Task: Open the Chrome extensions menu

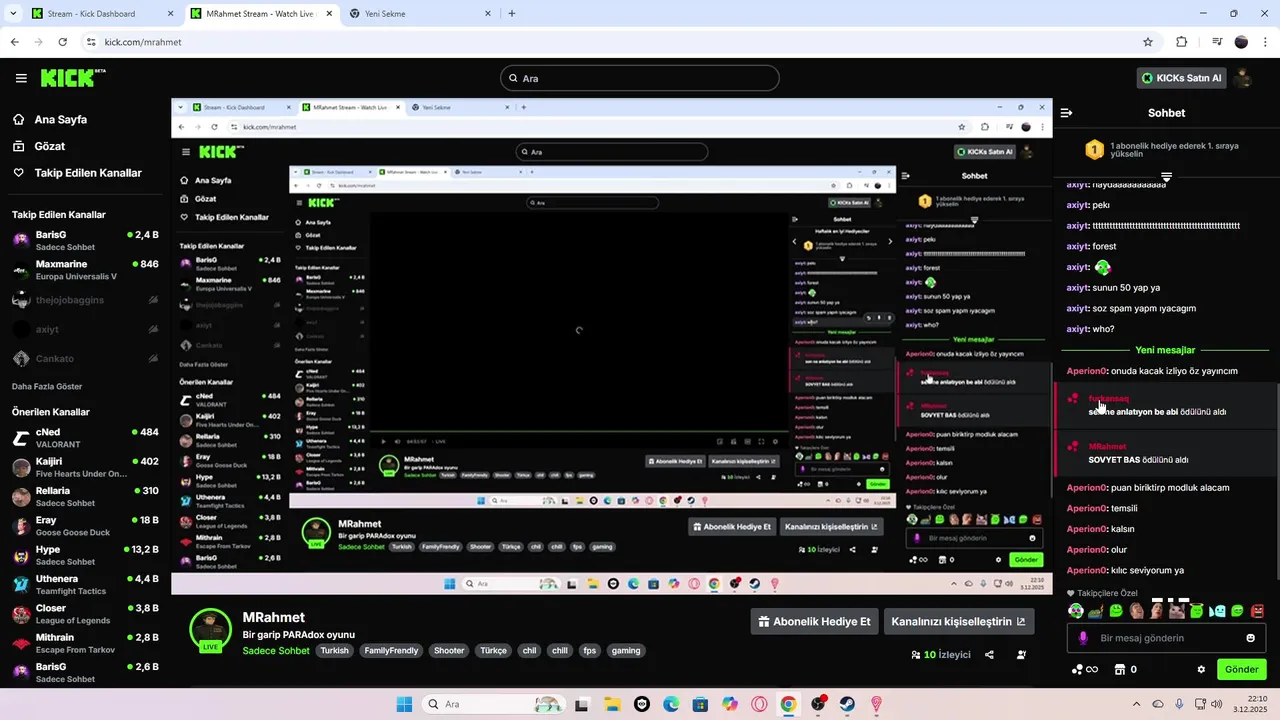Action: click(1181, 42)
